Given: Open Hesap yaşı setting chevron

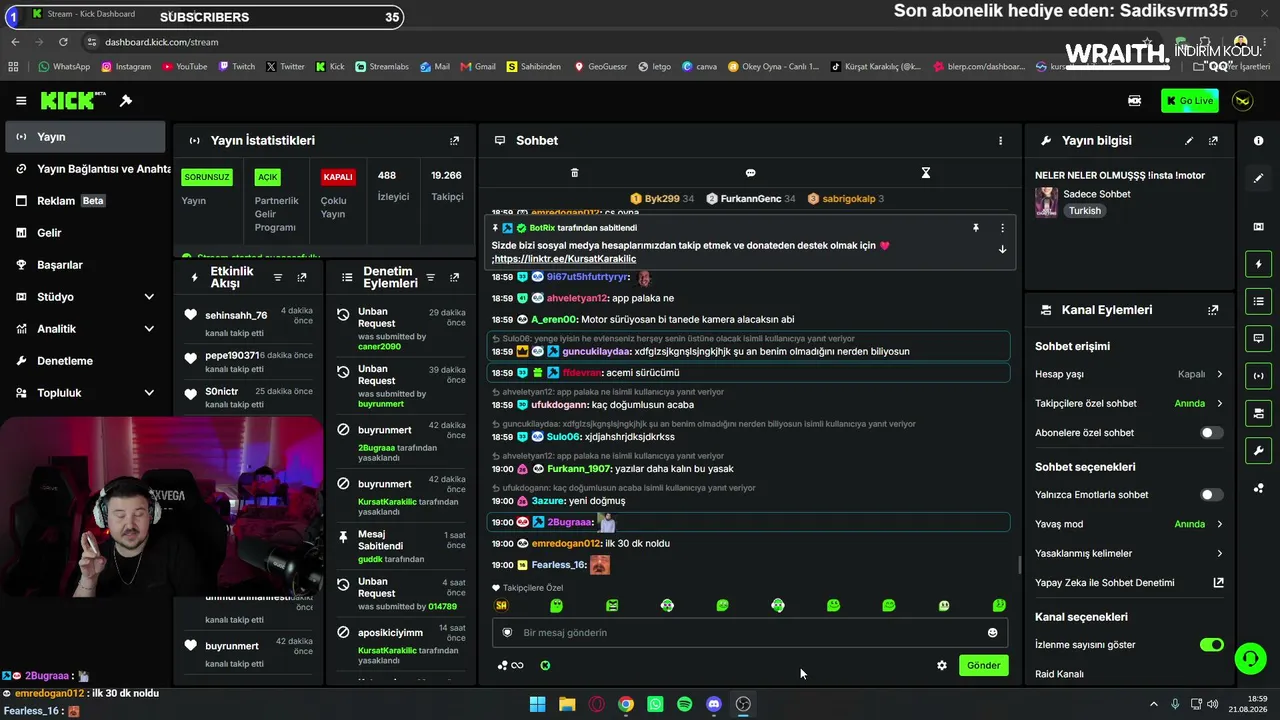Looking at the screenshot, I should click(x=1219, y=374).
